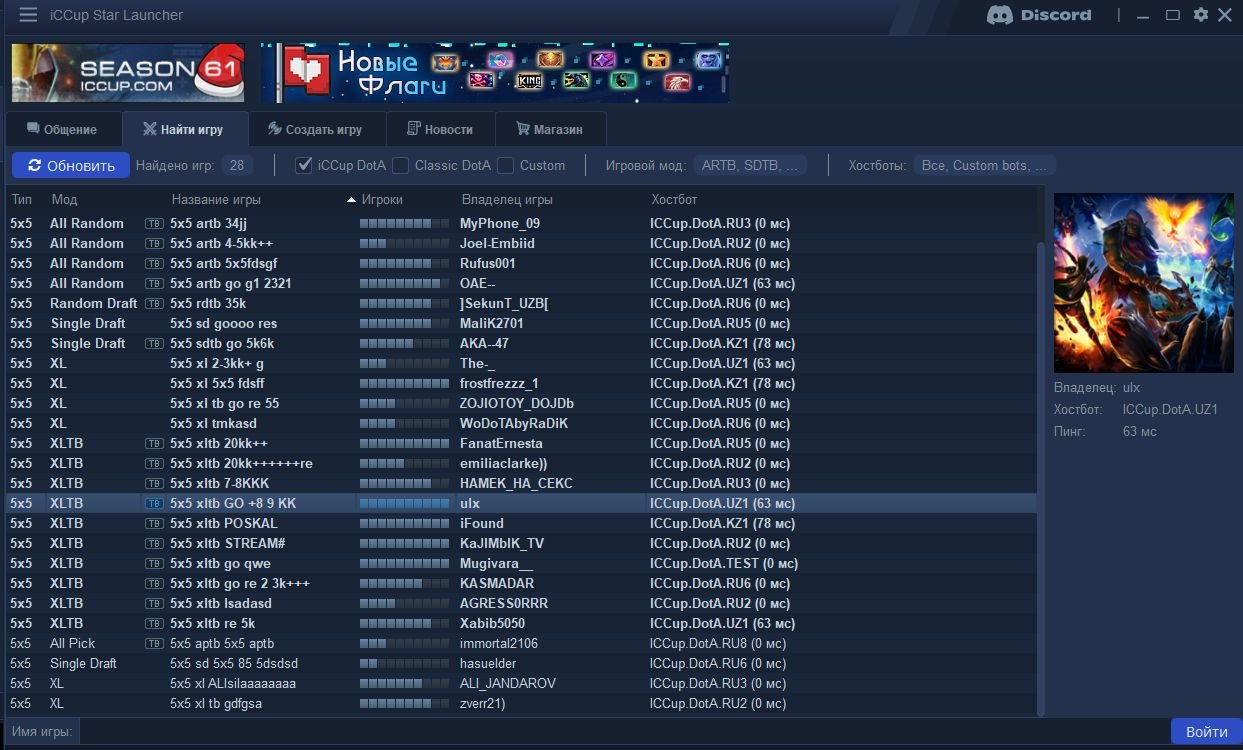Image resolution: width=1243 pixels, height=750 pixels.
Task: Switch to the Найти игру tab
Action: 183,130
